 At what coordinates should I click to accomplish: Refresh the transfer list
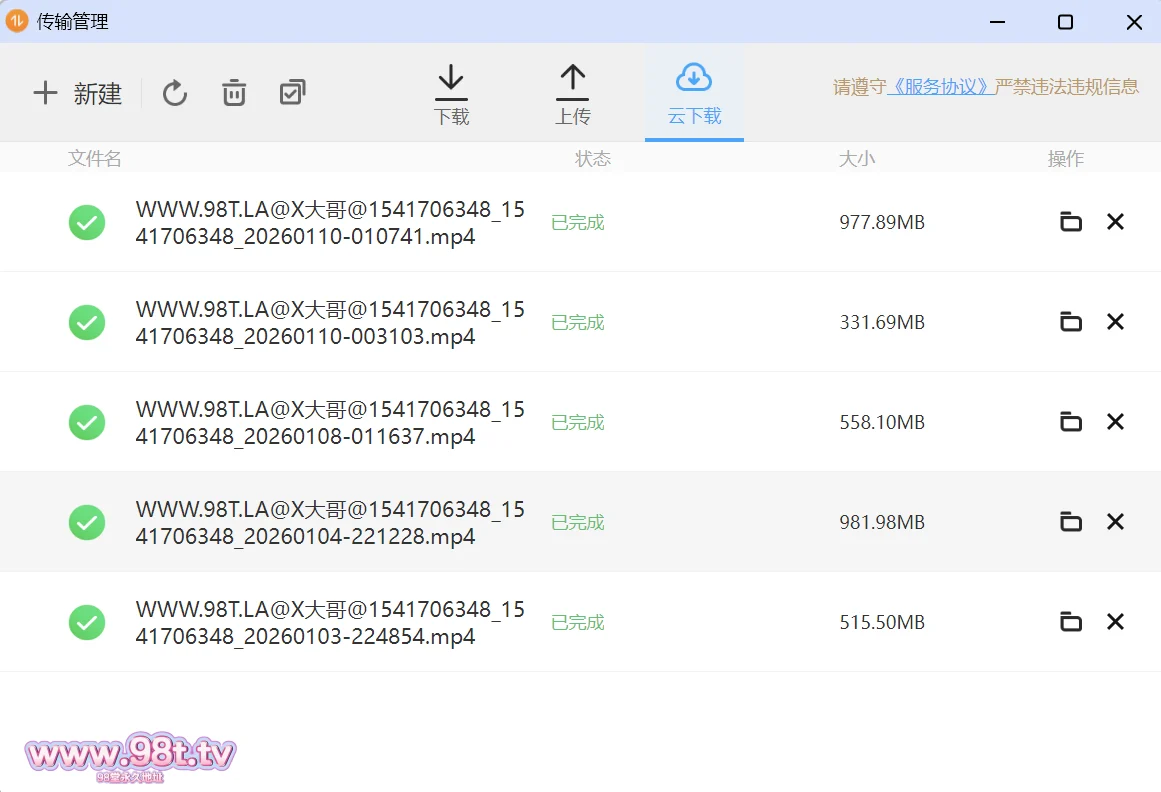(175, 94)
